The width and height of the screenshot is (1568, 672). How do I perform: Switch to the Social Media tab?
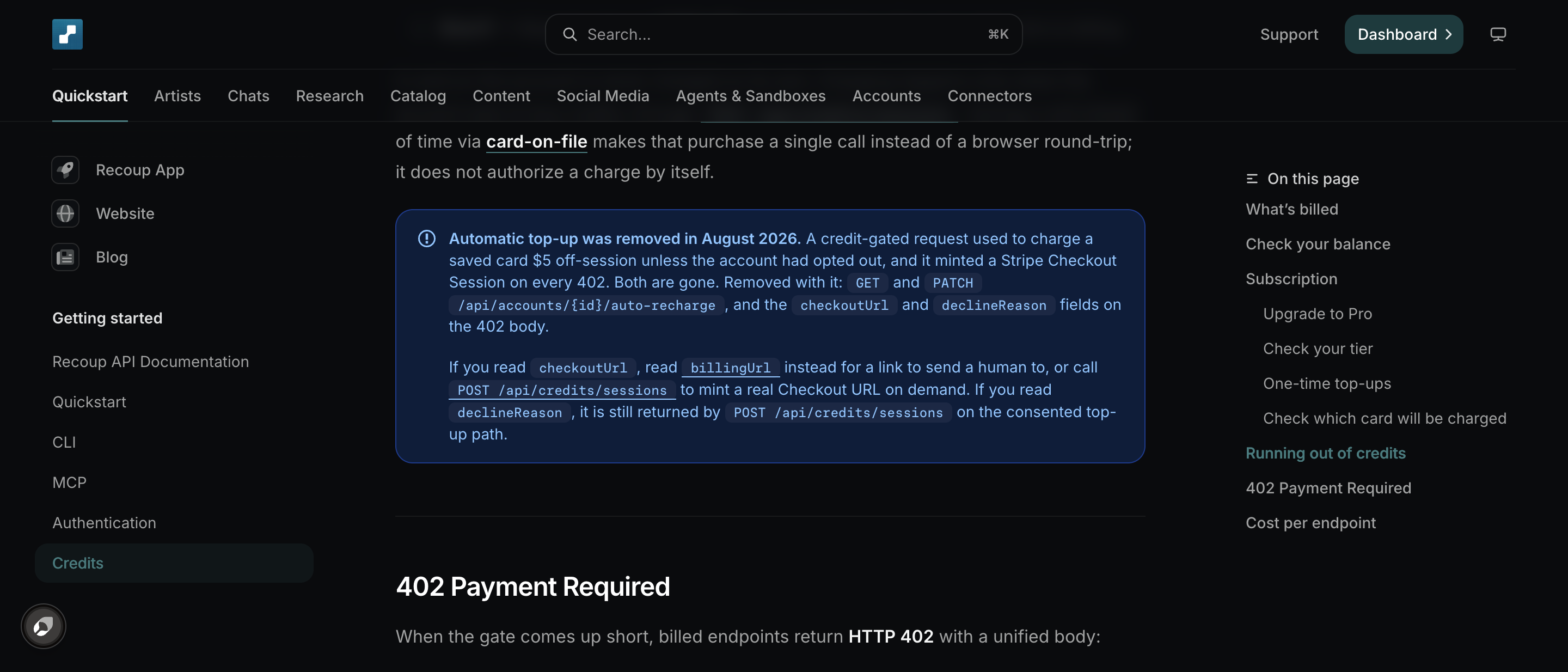pyautogui.click(x=603, y=96)
